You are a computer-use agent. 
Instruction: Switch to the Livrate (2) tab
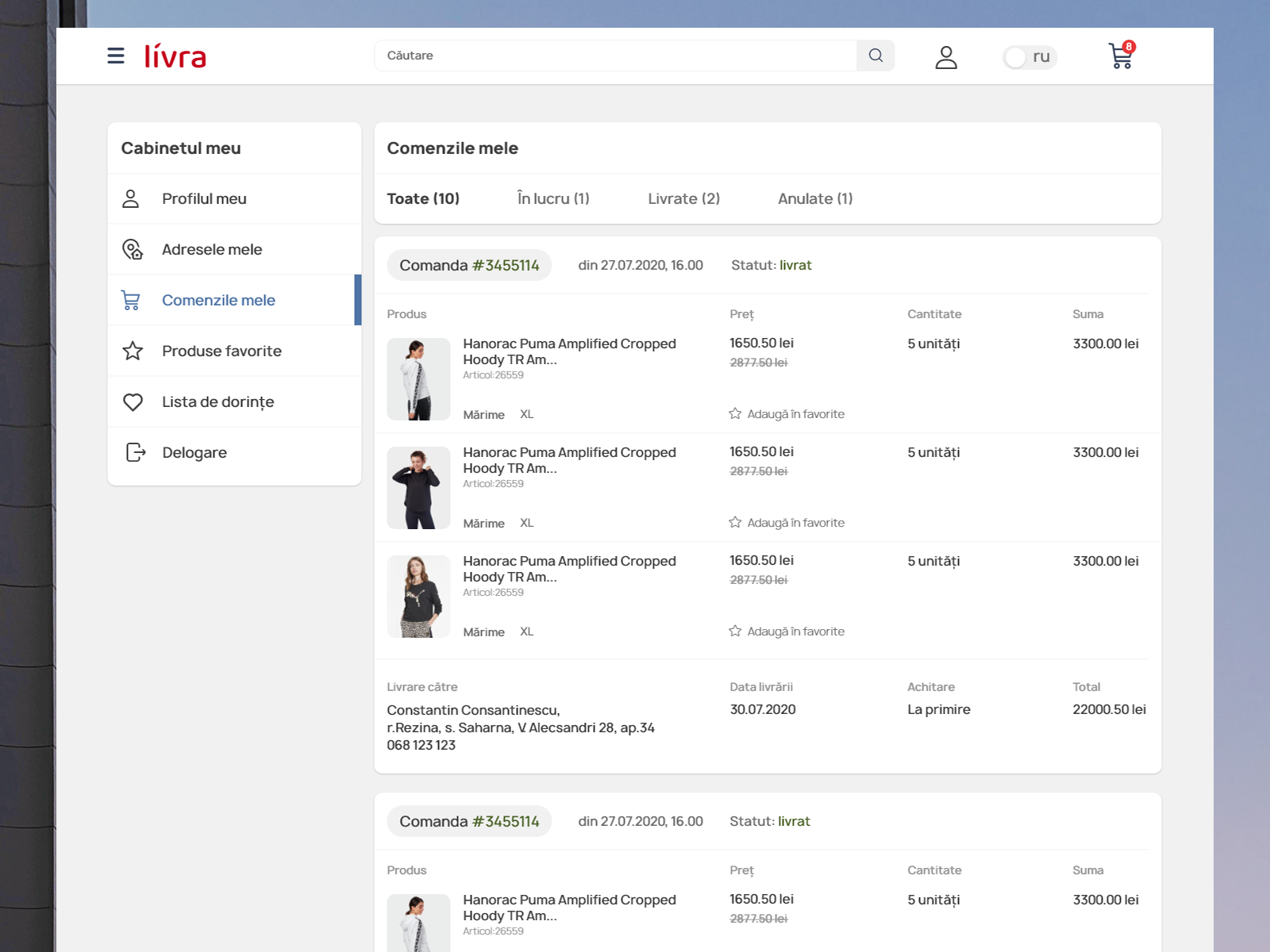pyautogui.click(x=683, y=198)
